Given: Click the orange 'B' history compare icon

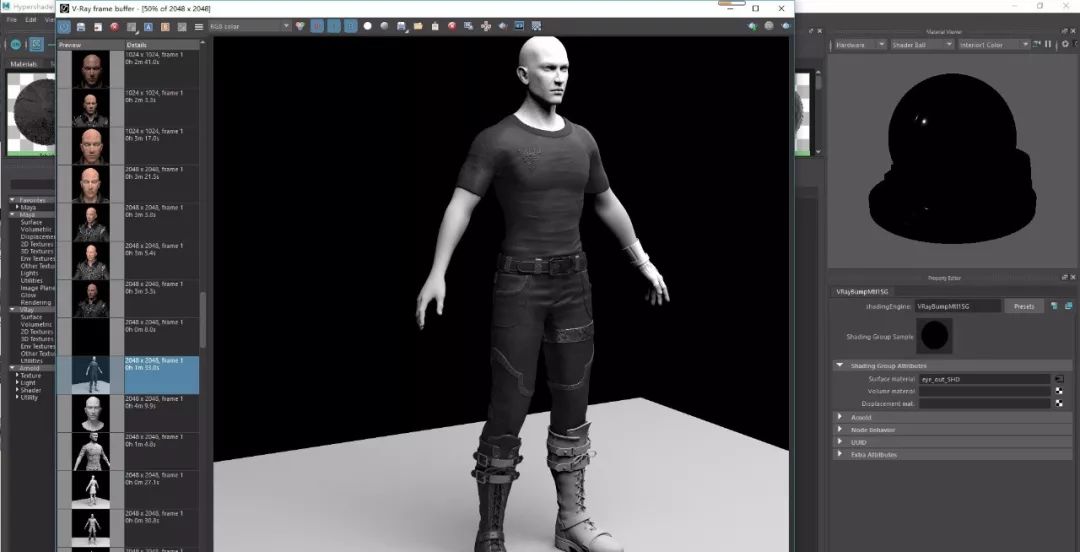Looking at the screenshot, I should click(x=165, y=26).
